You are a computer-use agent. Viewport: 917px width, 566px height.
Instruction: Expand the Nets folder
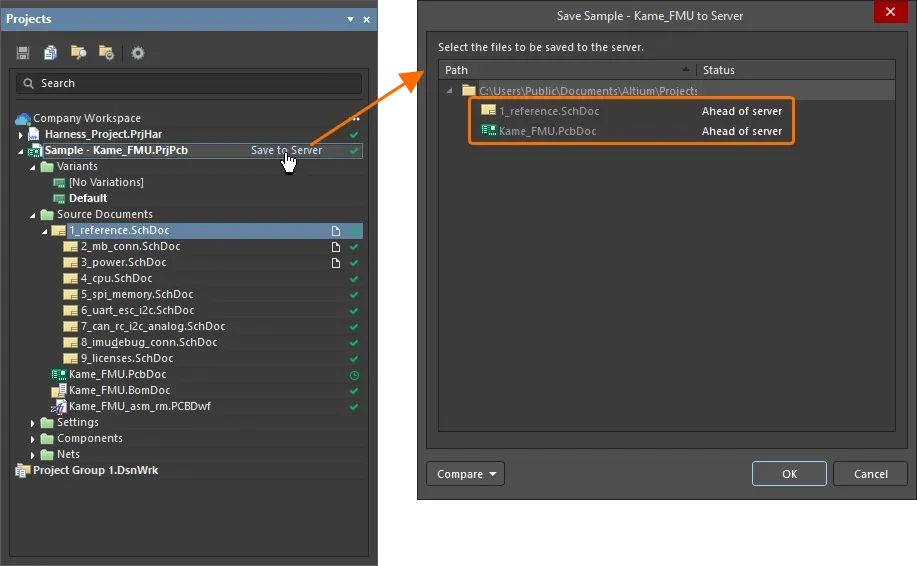(x=33, y=455)
